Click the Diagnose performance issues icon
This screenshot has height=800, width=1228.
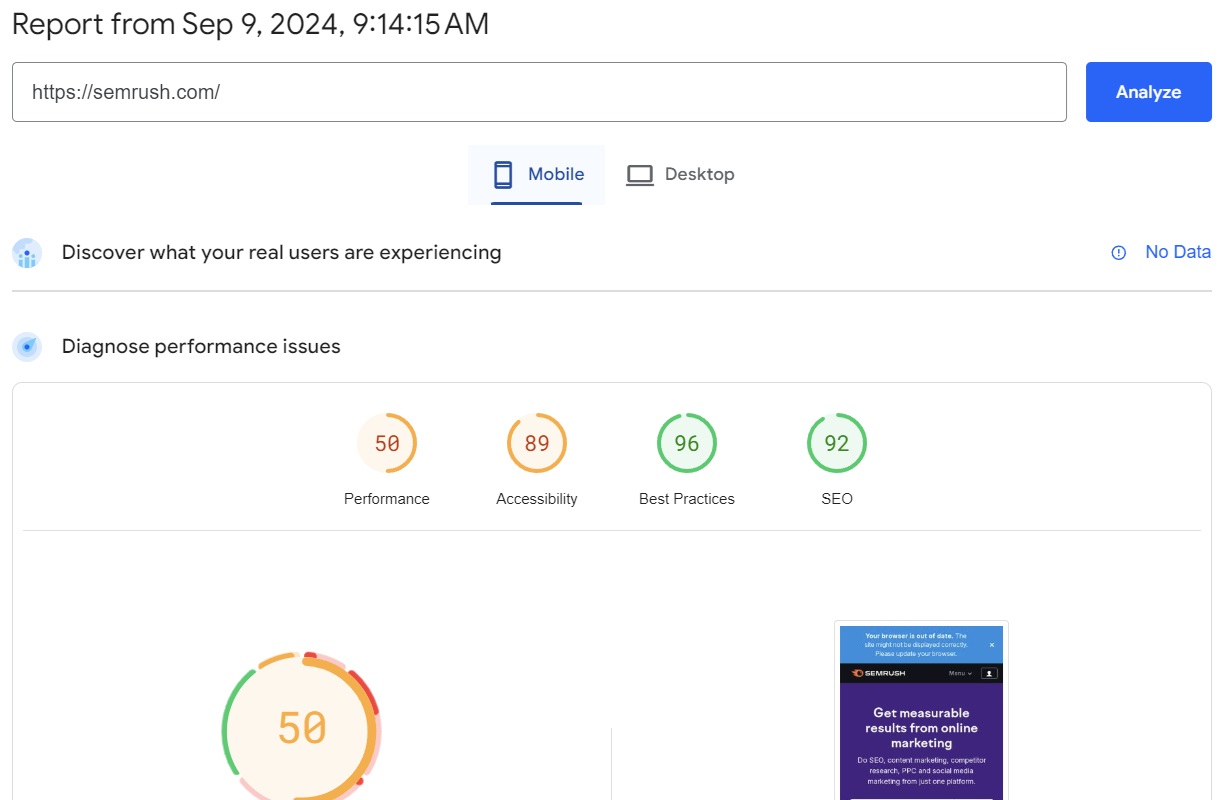[27, 346]
